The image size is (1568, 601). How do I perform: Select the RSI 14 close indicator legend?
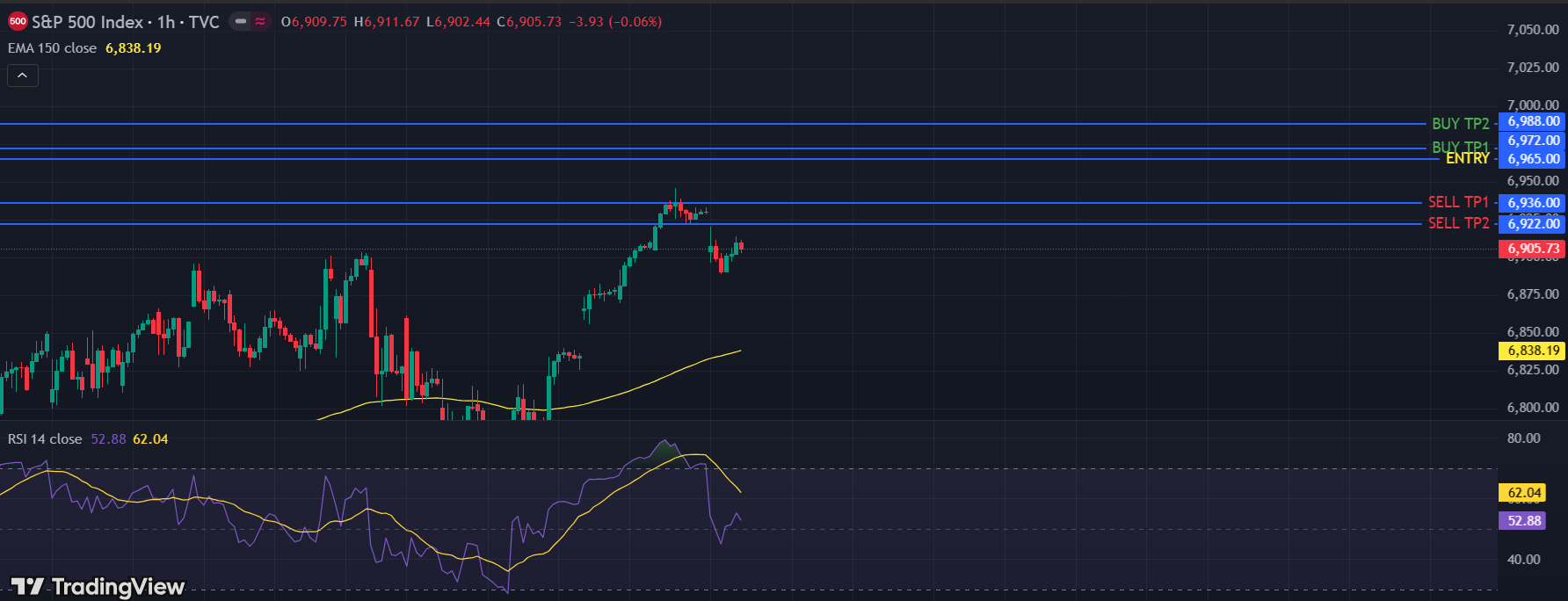(x=45, y=439)
